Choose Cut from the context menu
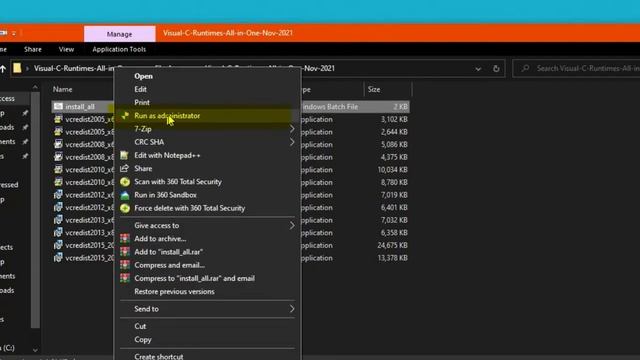The width and height of the screenshot is (640, 360). click(x=140, y=327)
